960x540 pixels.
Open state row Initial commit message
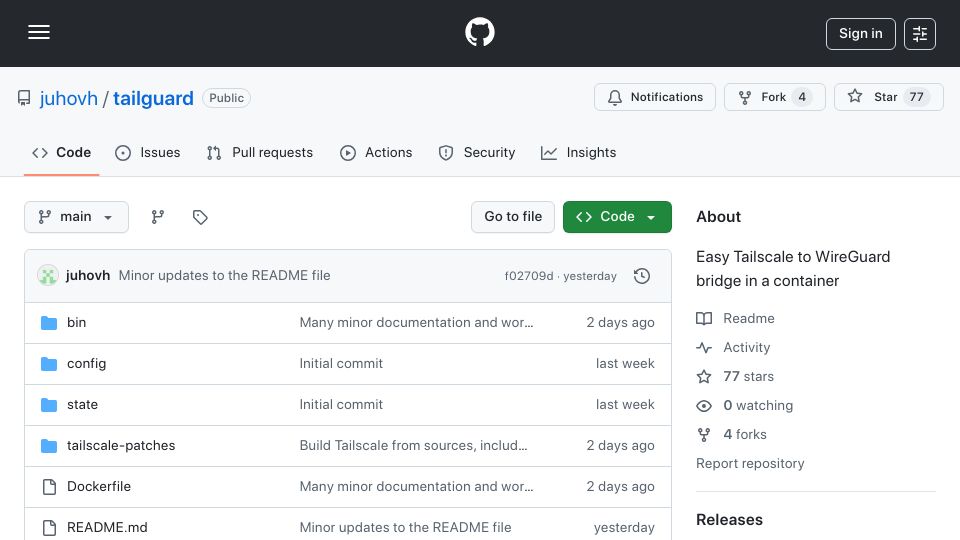(x=341, y=405)
